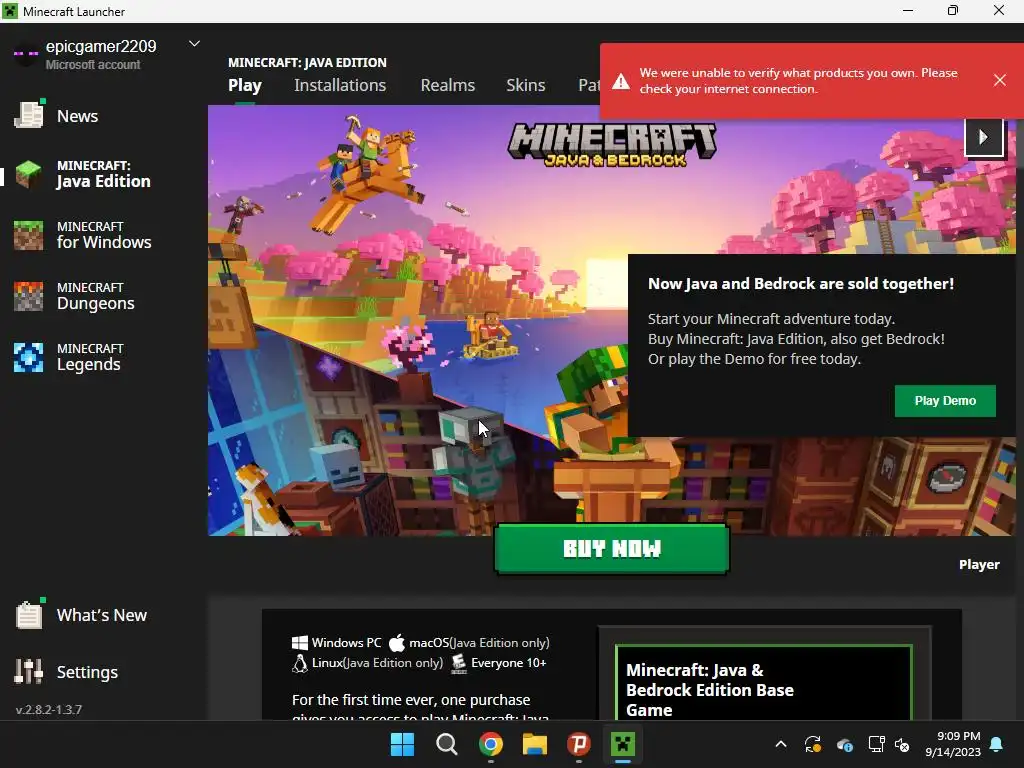Screen dimensions: 1024x768
Task: Click the Windows PC platform icon
Action: [300, 643]
